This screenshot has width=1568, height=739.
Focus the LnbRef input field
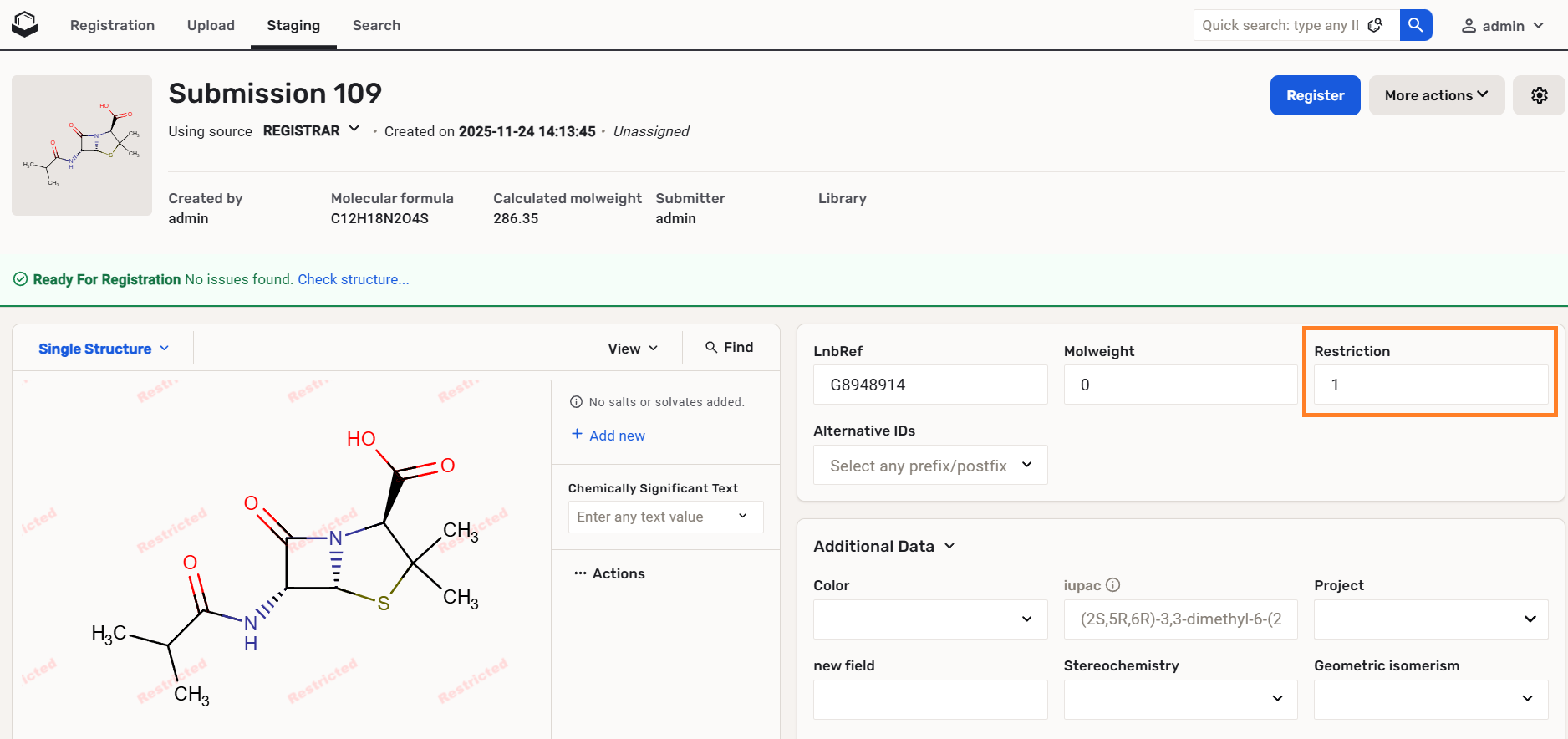click(929, 385)
